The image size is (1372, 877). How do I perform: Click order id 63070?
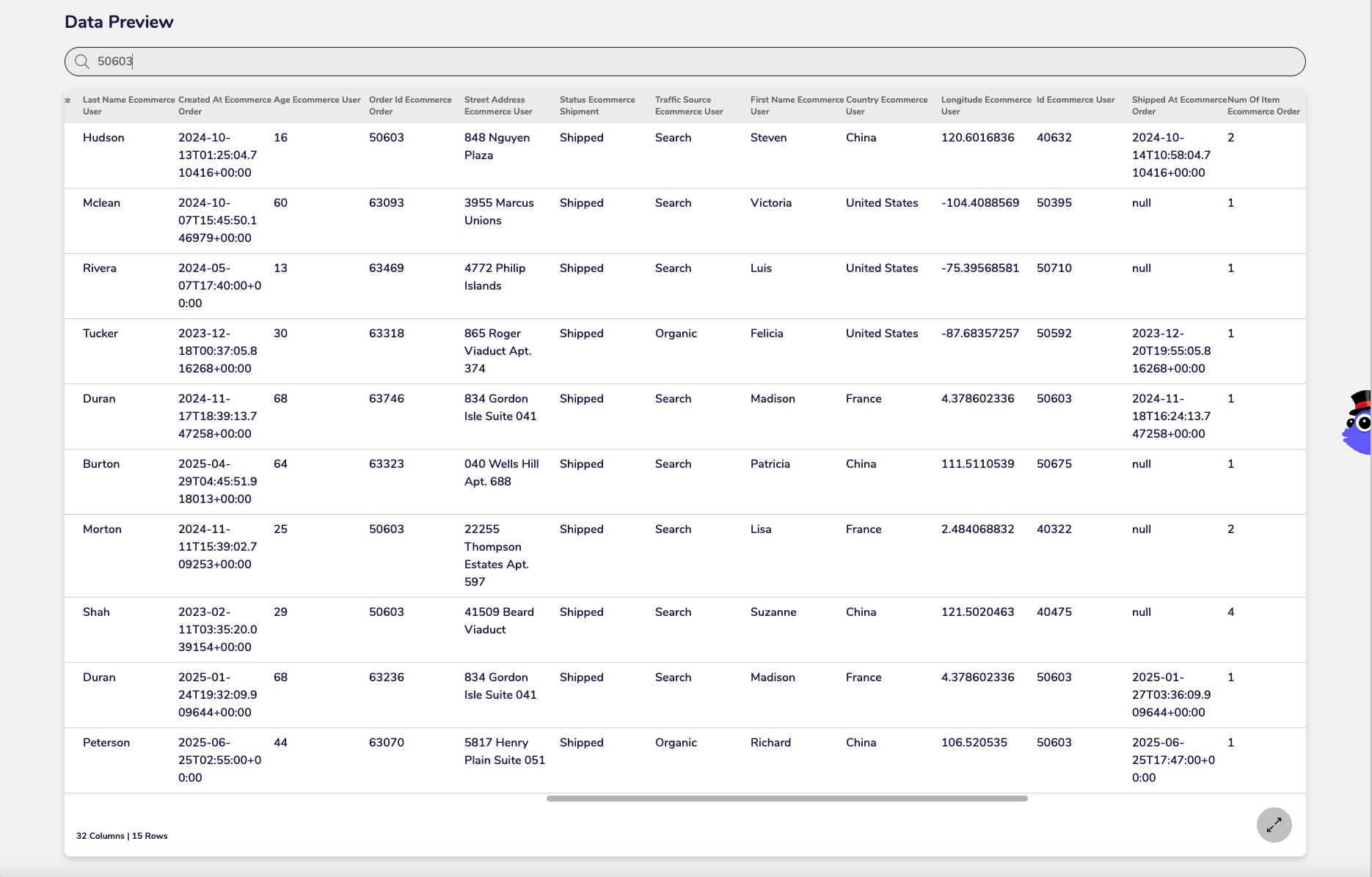[387, 743]
